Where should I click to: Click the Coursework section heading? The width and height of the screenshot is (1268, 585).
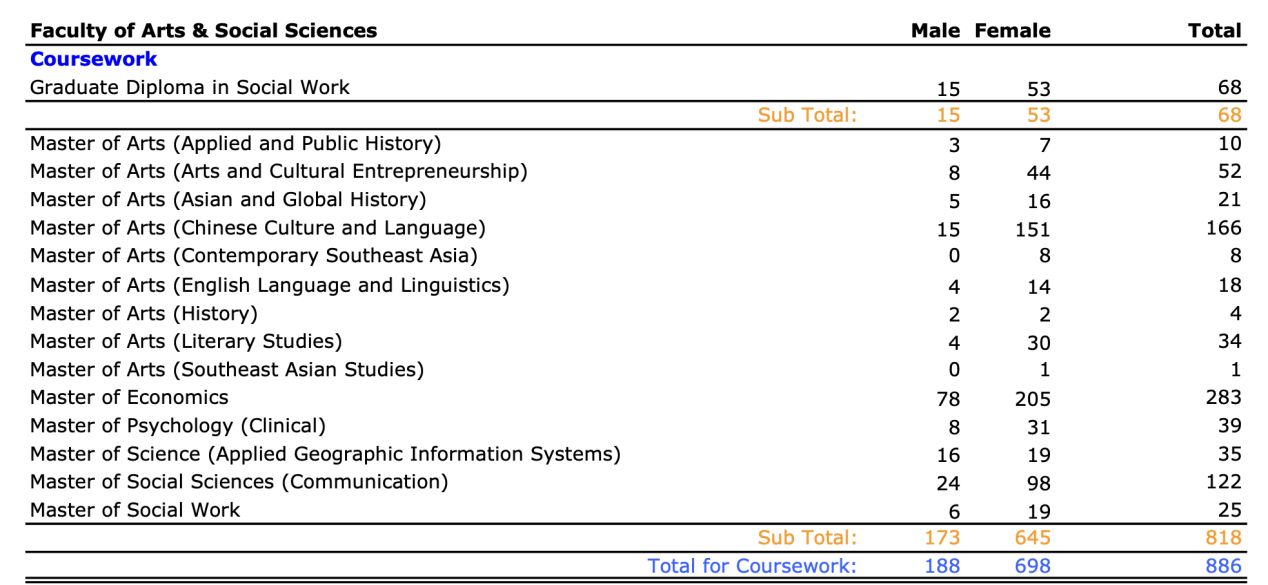tap(94, 59)
